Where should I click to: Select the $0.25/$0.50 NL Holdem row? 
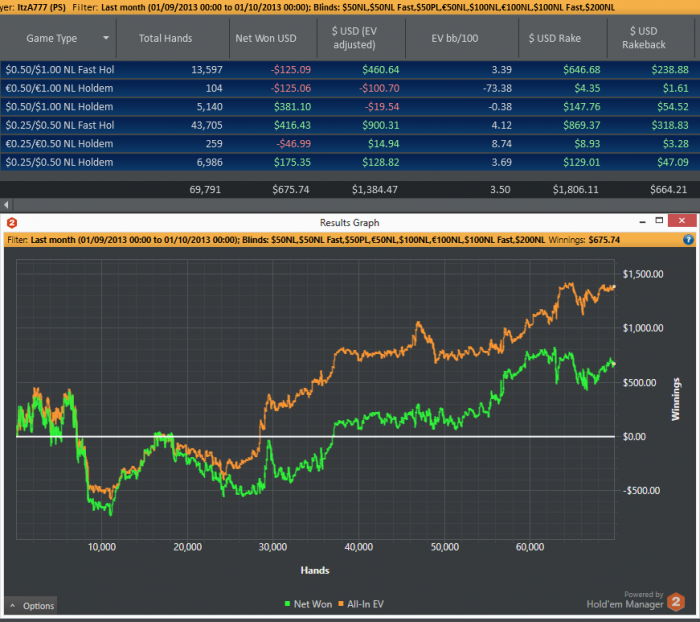(x=350, y=162)
